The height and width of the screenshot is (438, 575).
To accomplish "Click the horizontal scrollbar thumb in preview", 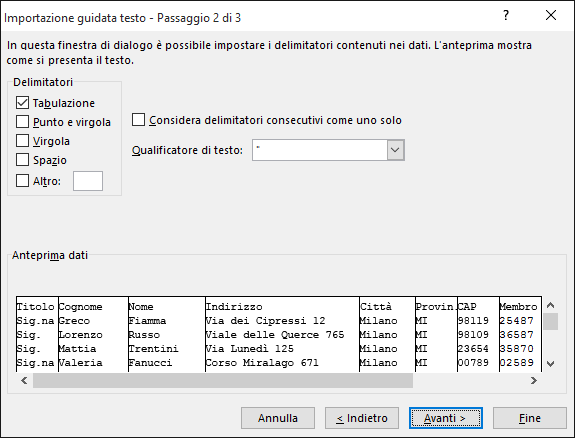I will click(223, 380).
